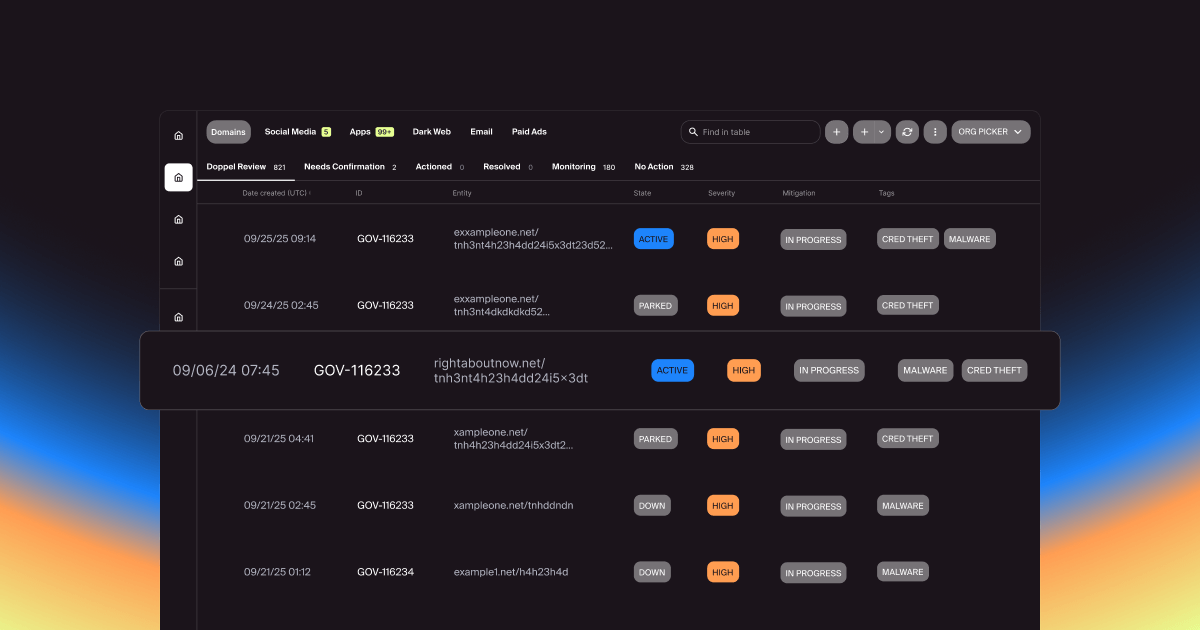Click the DOWN badge in the xampleone.net/tnhddndn row

tap(652, 506)
